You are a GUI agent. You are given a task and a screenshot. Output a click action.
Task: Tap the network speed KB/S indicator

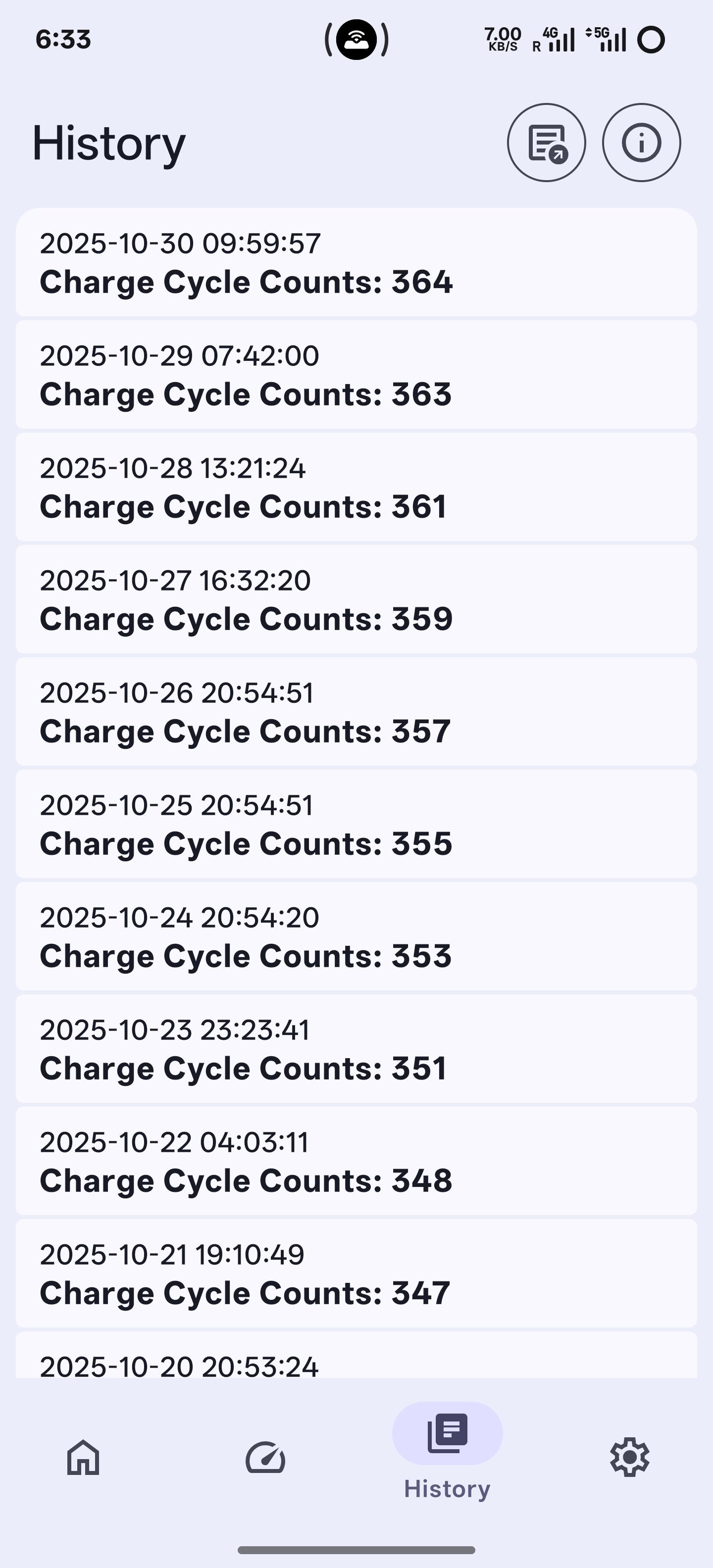(x=503, y=40)
